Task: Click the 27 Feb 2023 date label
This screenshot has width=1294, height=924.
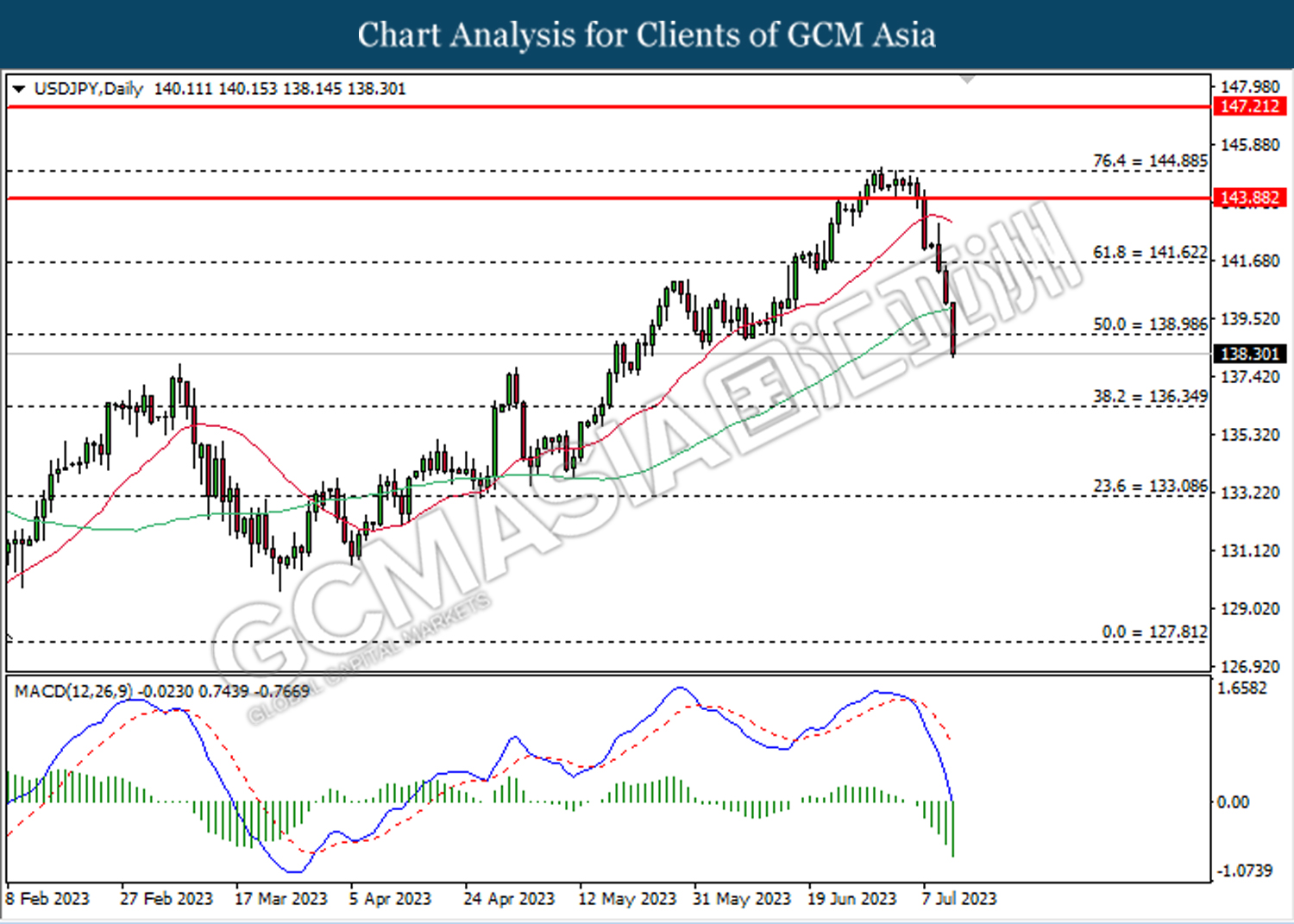Action: [166, 898]
